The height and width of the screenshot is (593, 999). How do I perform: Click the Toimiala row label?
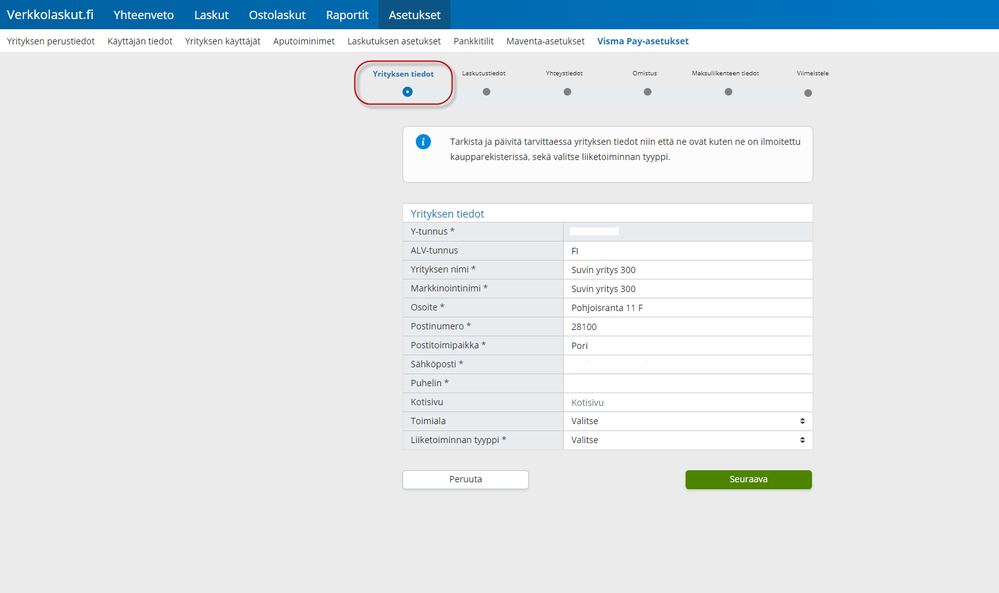coord(428,421)
